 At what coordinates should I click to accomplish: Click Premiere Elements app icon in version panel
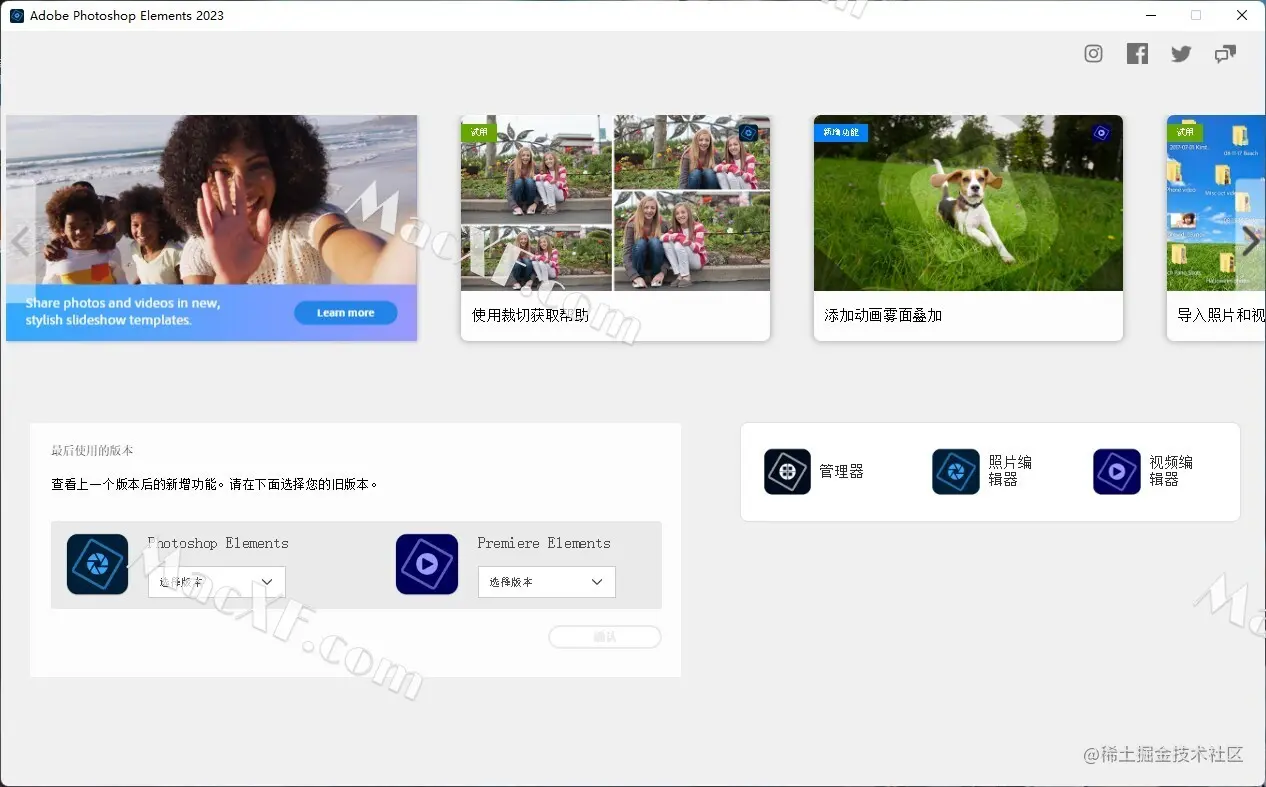point(427,564)
